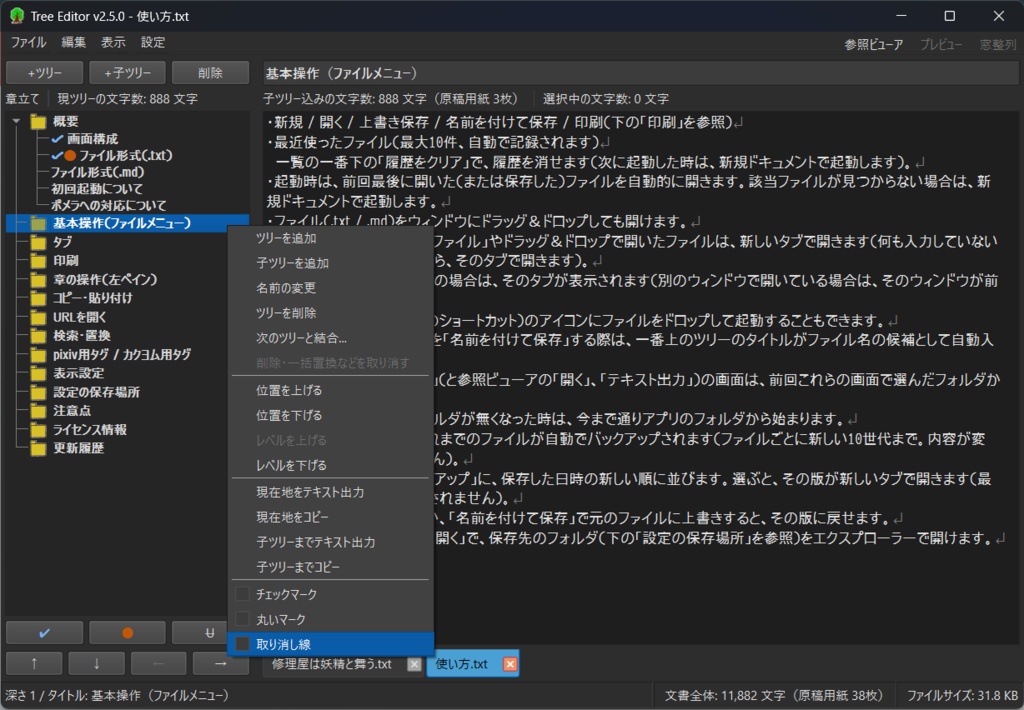The width and height of the screenshot is (1024, 710).
Task: Select the pixiv用タグ / カクヨム用タグ tree item
Action: (x=122, y=355)
